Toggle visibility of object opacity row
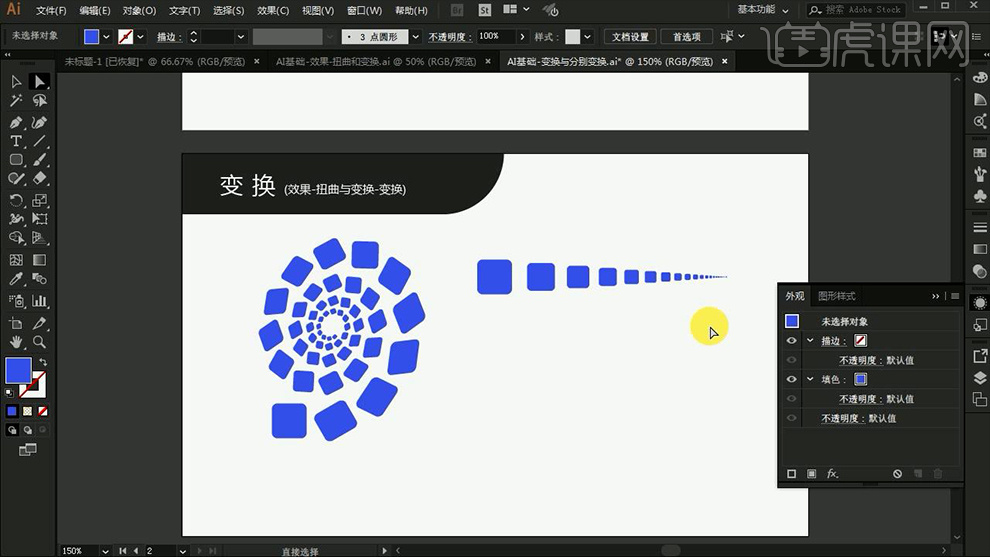The height and width of the screenshot is (557, 990). pos(791,418)
